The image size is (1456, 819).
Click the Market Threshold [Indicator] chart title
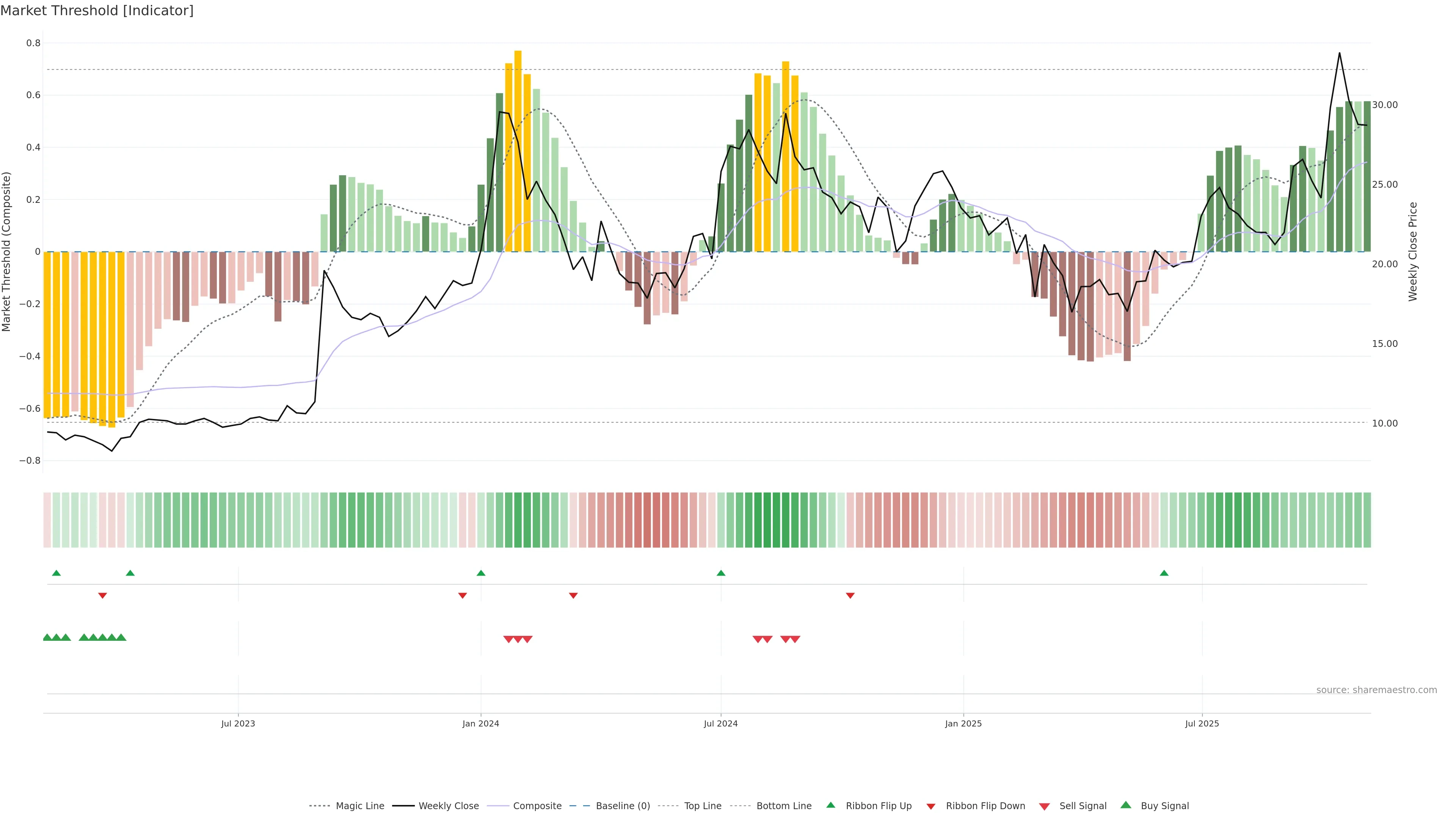[97, 11]
